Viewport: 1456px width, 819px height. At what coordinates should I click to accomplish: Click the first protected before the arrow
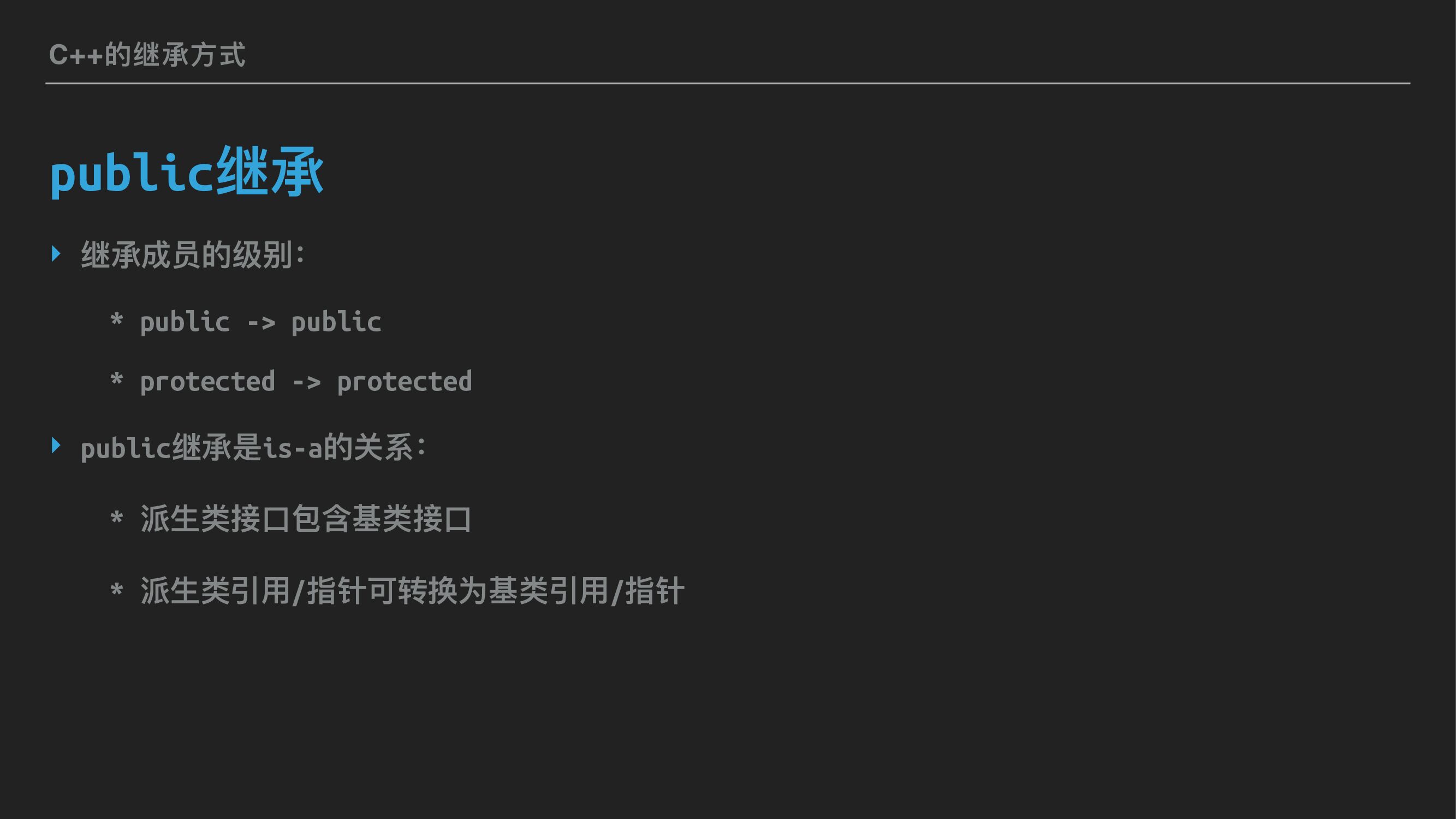207,382
